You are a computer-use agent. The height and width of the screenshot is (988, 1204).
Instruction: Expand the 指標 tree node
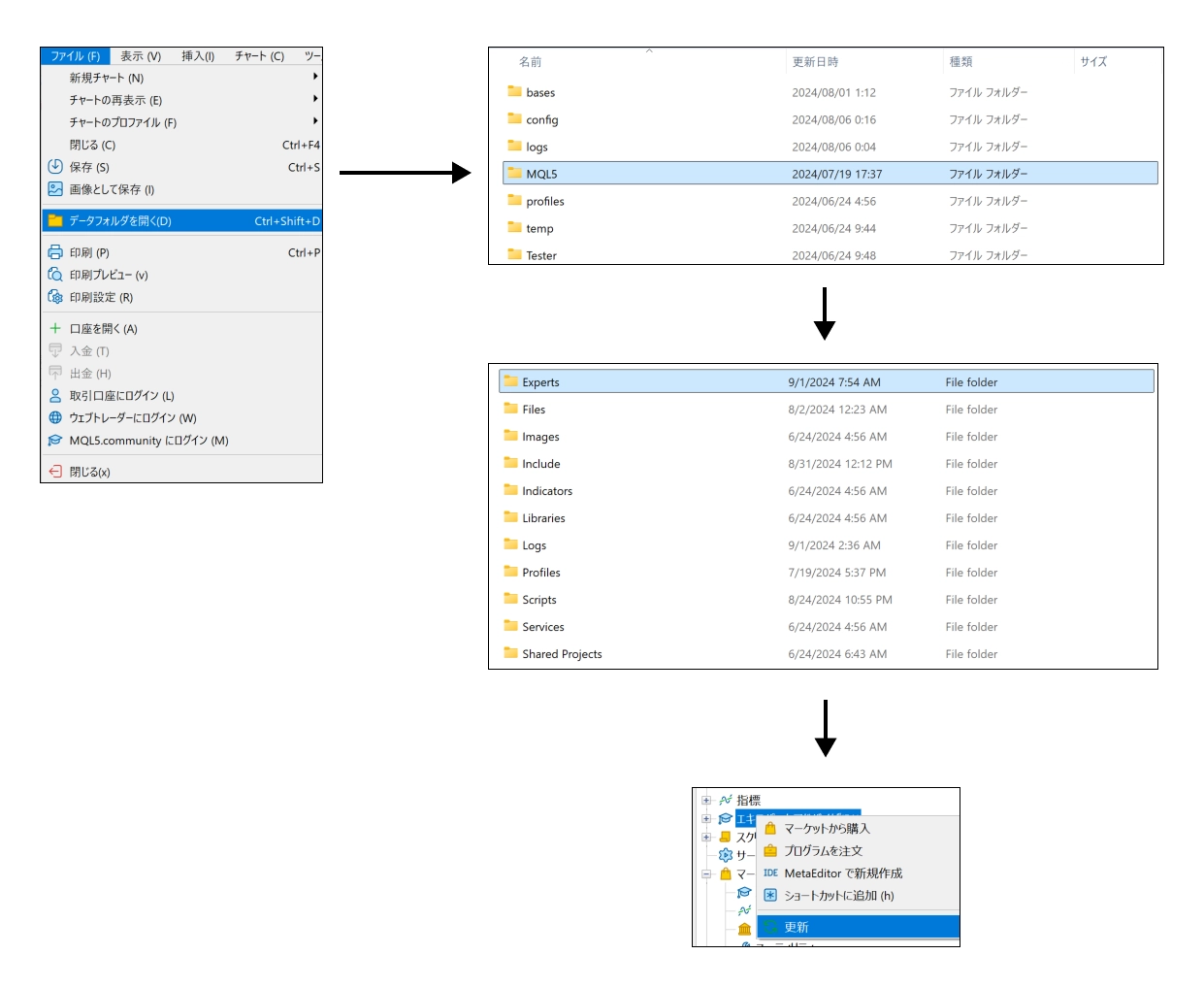(x=706, y=801)
